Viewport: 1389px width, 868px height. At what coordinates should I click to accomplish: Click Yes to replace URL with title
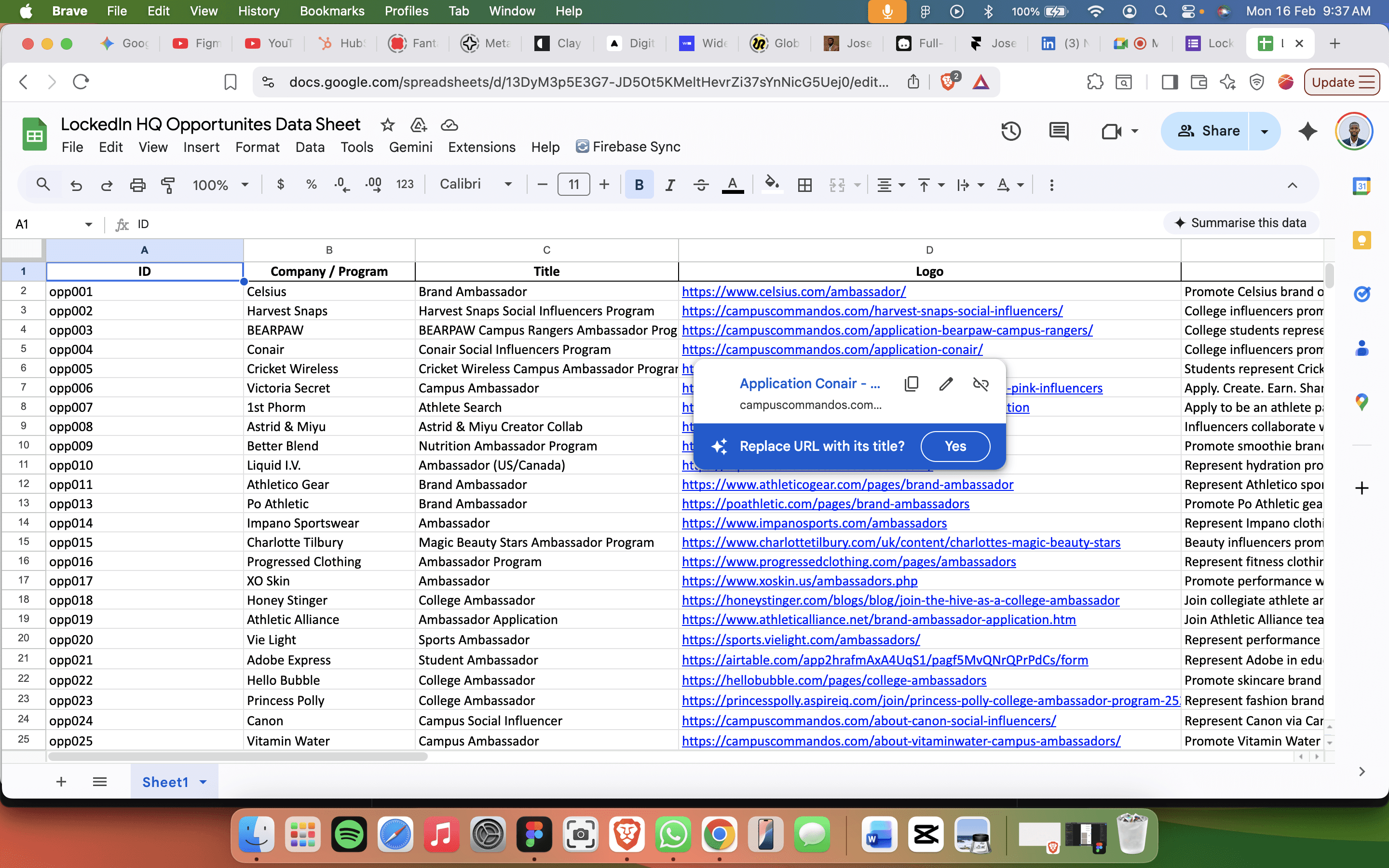pos(954,446)
